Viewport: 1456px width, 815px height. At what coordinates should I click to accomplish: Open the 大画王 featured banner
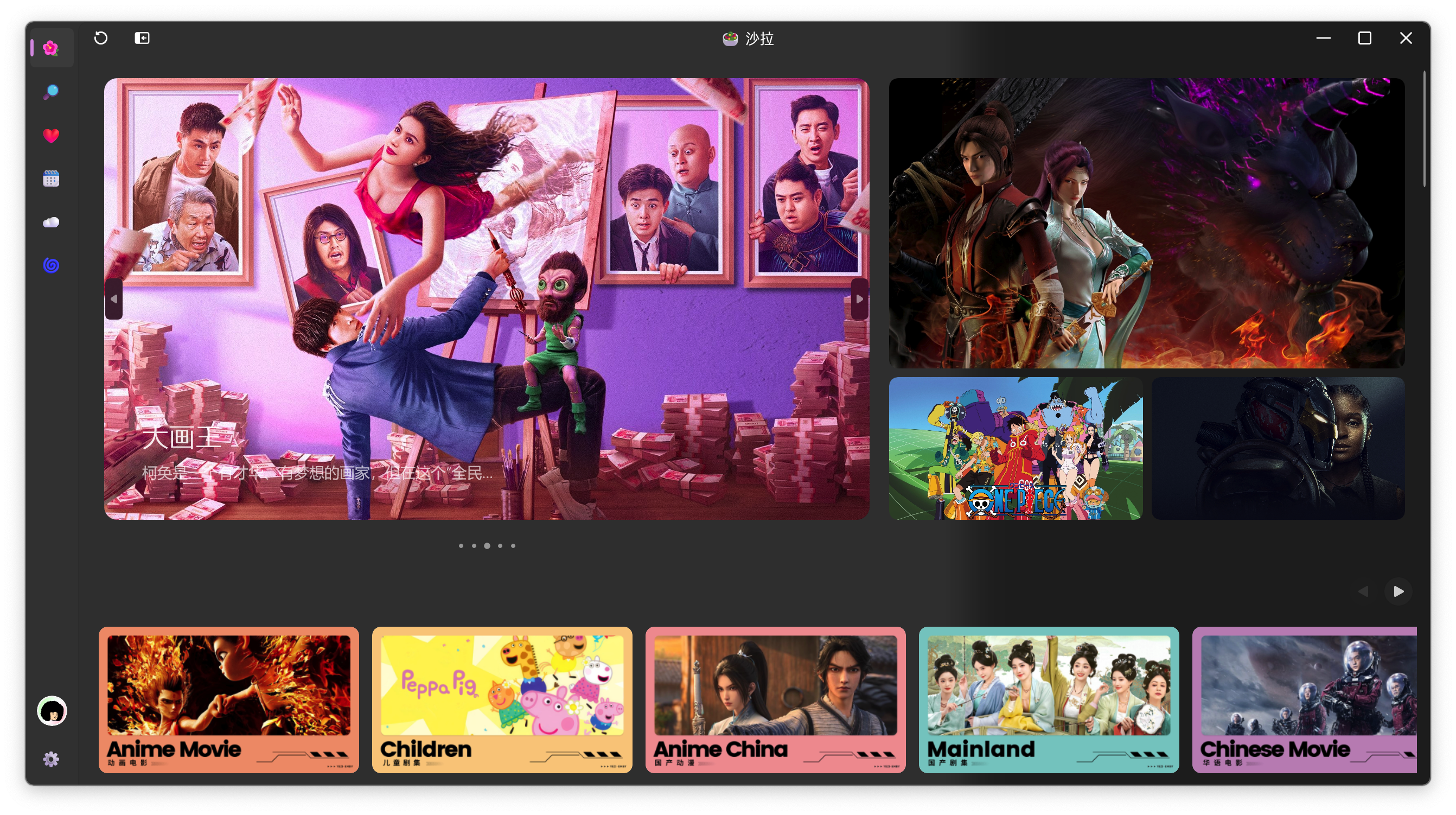487,298
